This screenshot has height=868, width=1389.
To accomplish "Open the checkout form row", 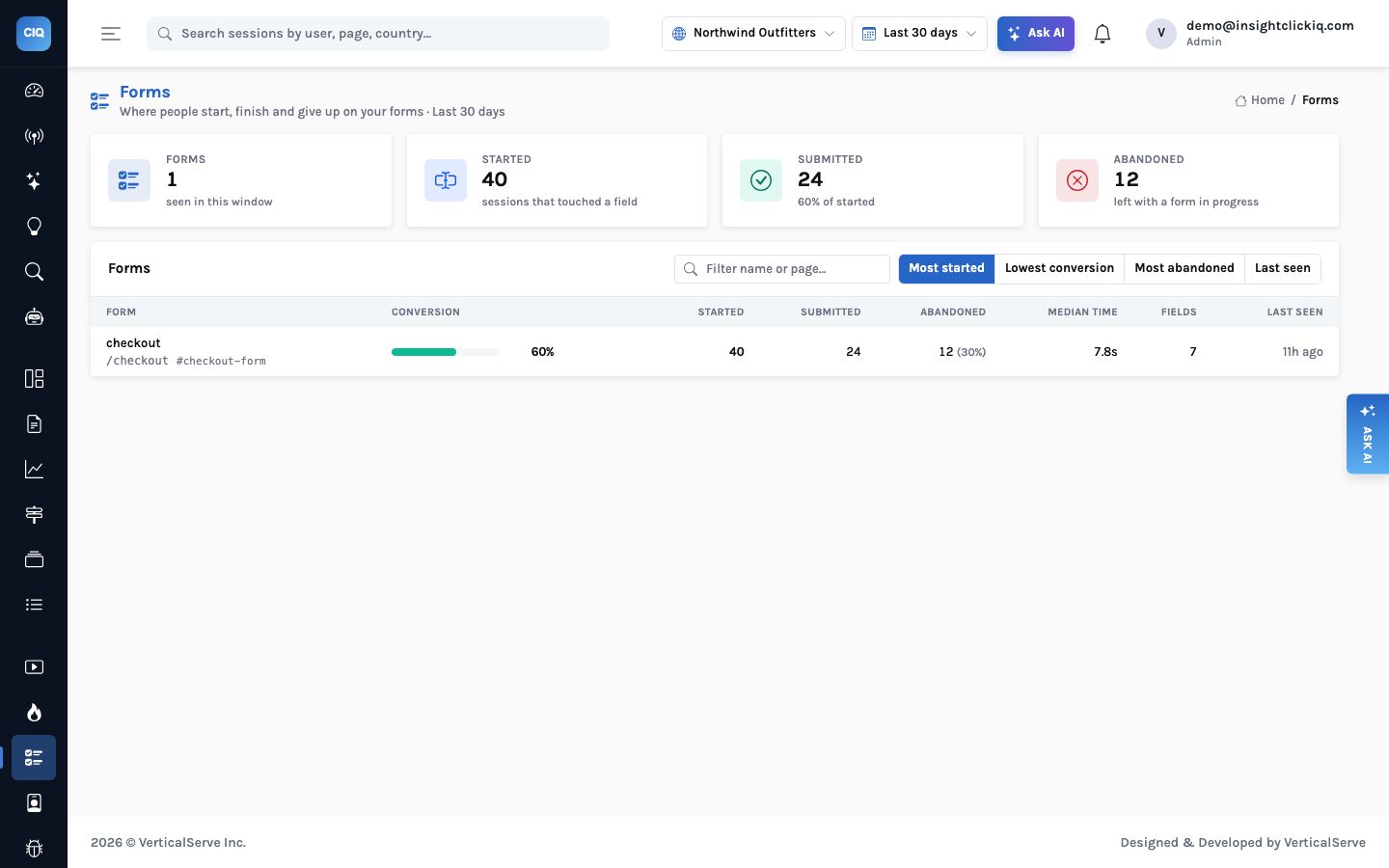I will coord(715,352).
